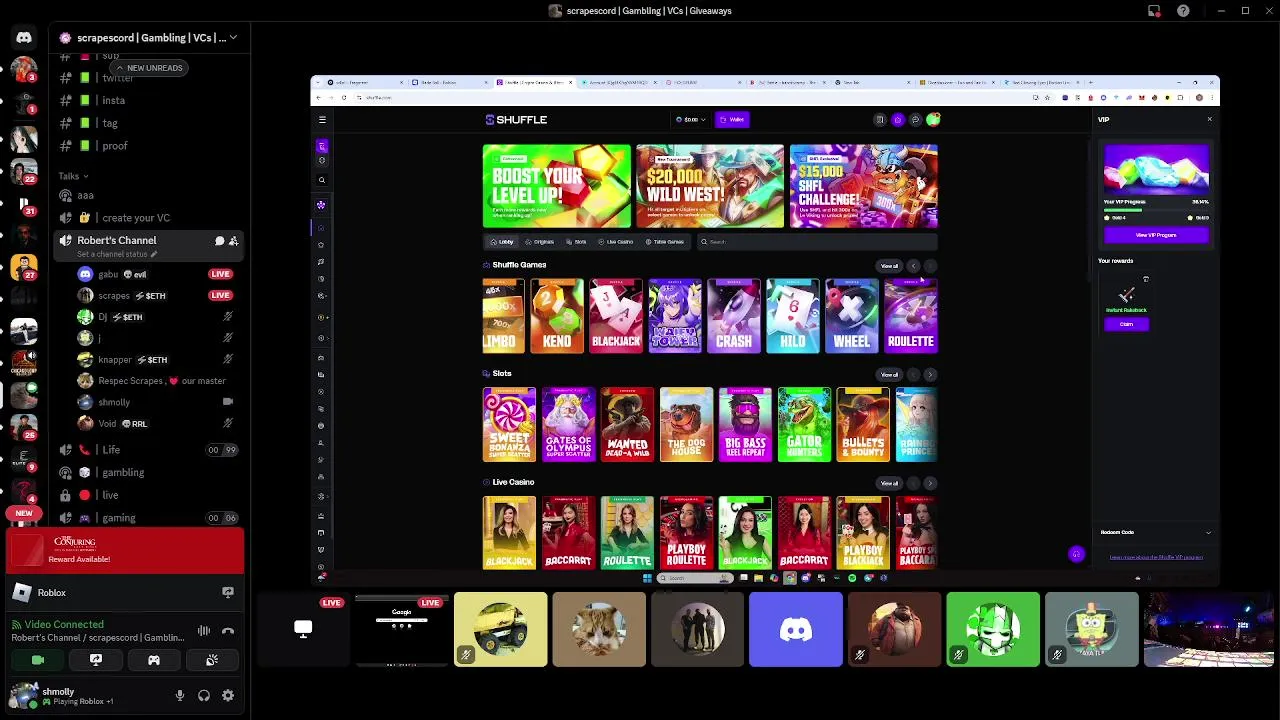Select the cat avatar participant tile
Screen dimensions: 1280x720
[x=599, y=629]
